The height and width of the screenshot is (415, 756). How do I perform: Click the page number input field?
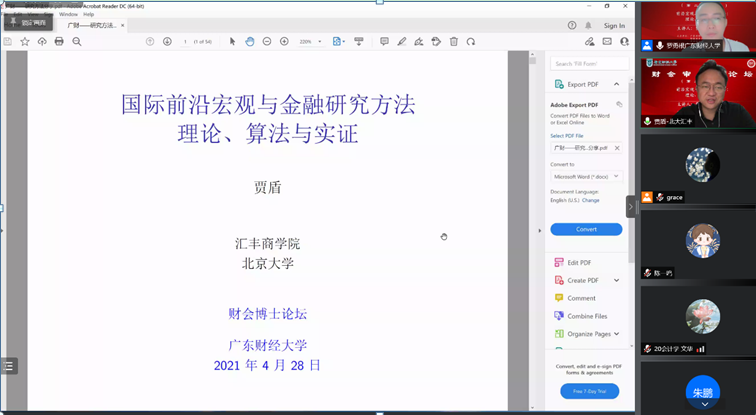click(186, 41)
